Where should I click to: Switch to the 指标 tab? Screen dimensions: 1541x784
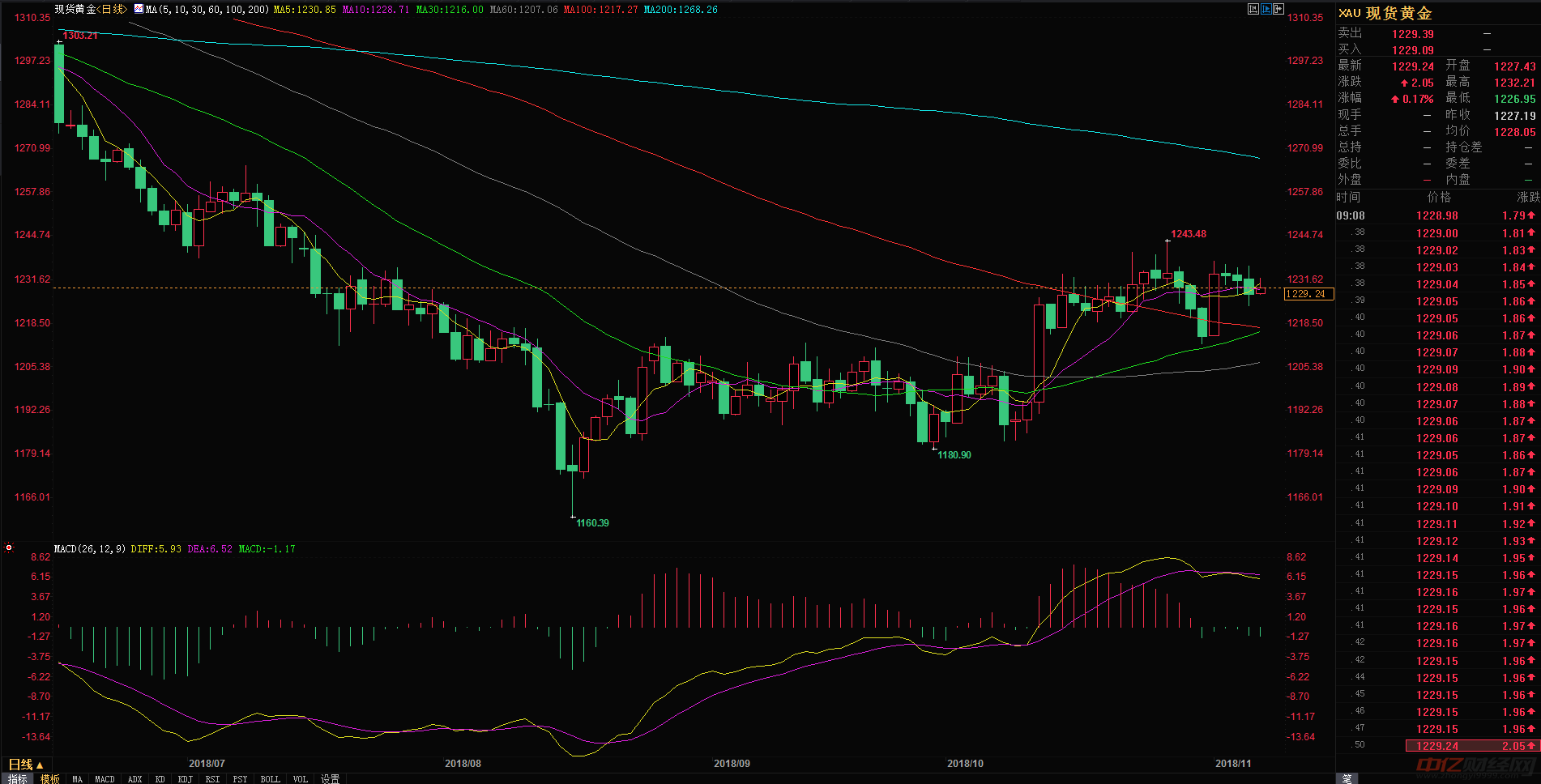click(x=17, y=779)
